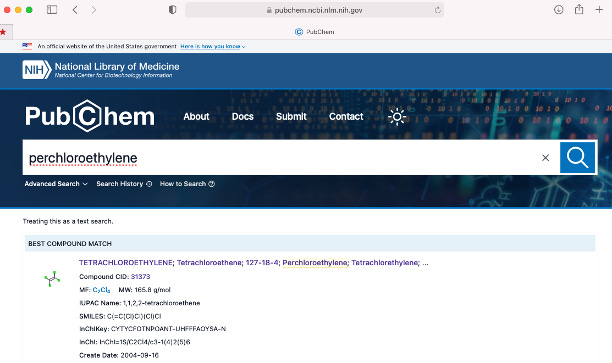Viewport: 612px width, 363px height.
Task: Click the privacy shield icon
Action: point(172,10)
